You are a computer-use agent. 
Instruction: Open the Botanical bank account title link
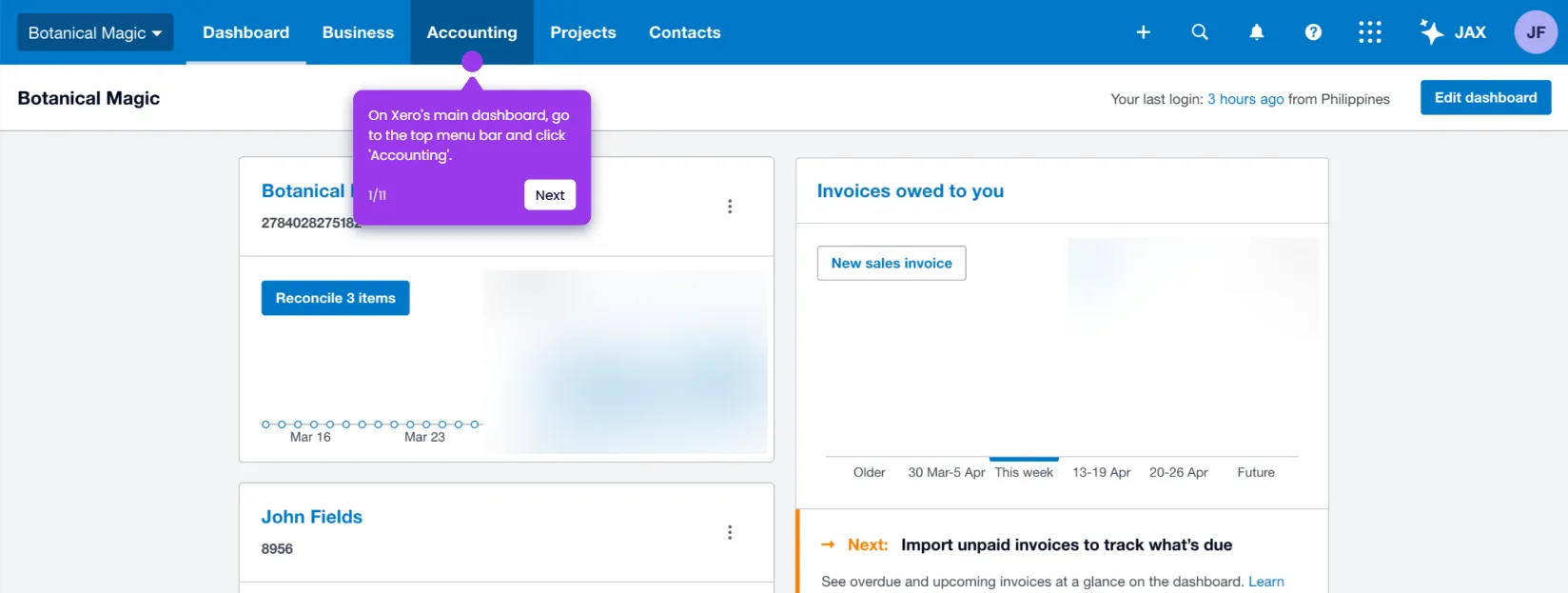click(306, 190)
